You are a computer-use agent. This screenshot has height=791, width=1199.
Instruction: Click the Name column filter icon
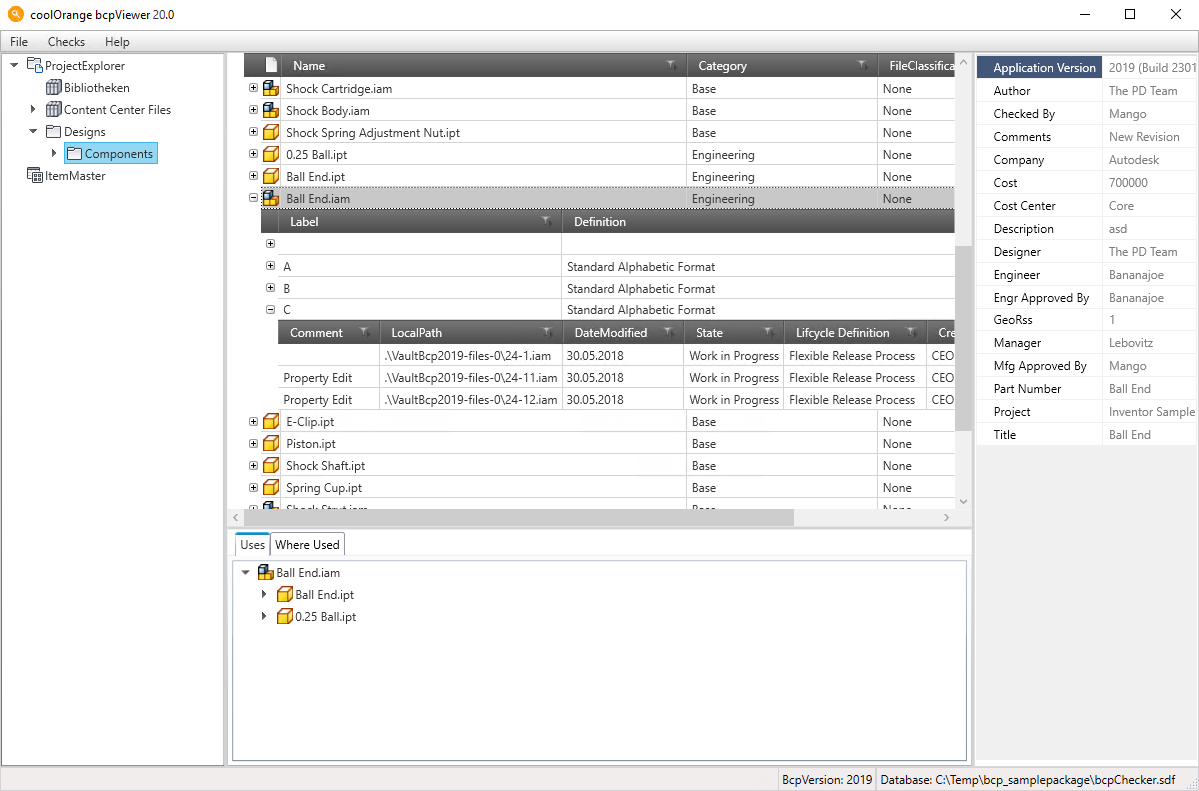click(x=671, y=66)
